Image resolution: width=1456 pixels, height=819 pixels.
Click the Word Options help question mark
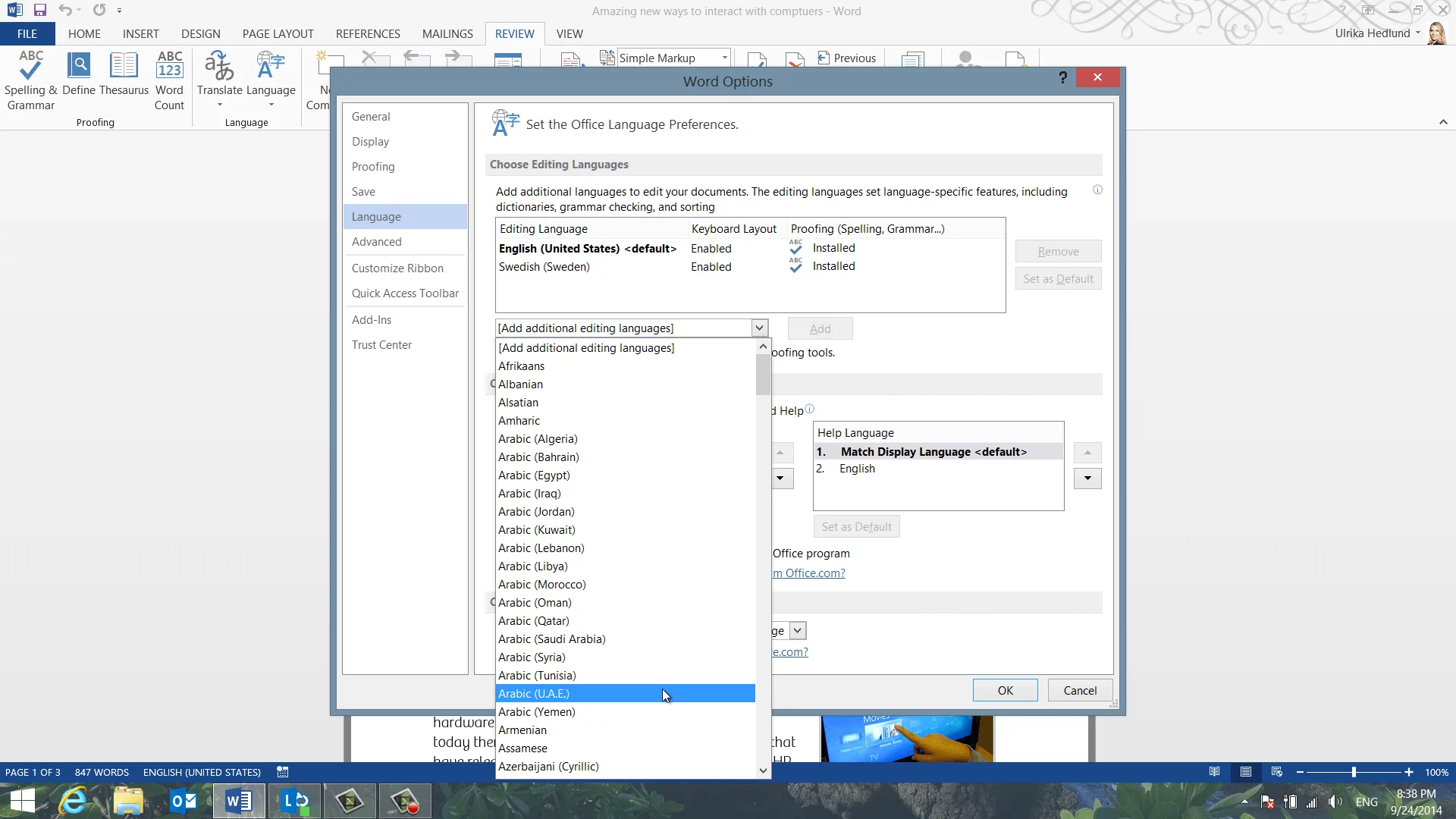click(1062, 77)
